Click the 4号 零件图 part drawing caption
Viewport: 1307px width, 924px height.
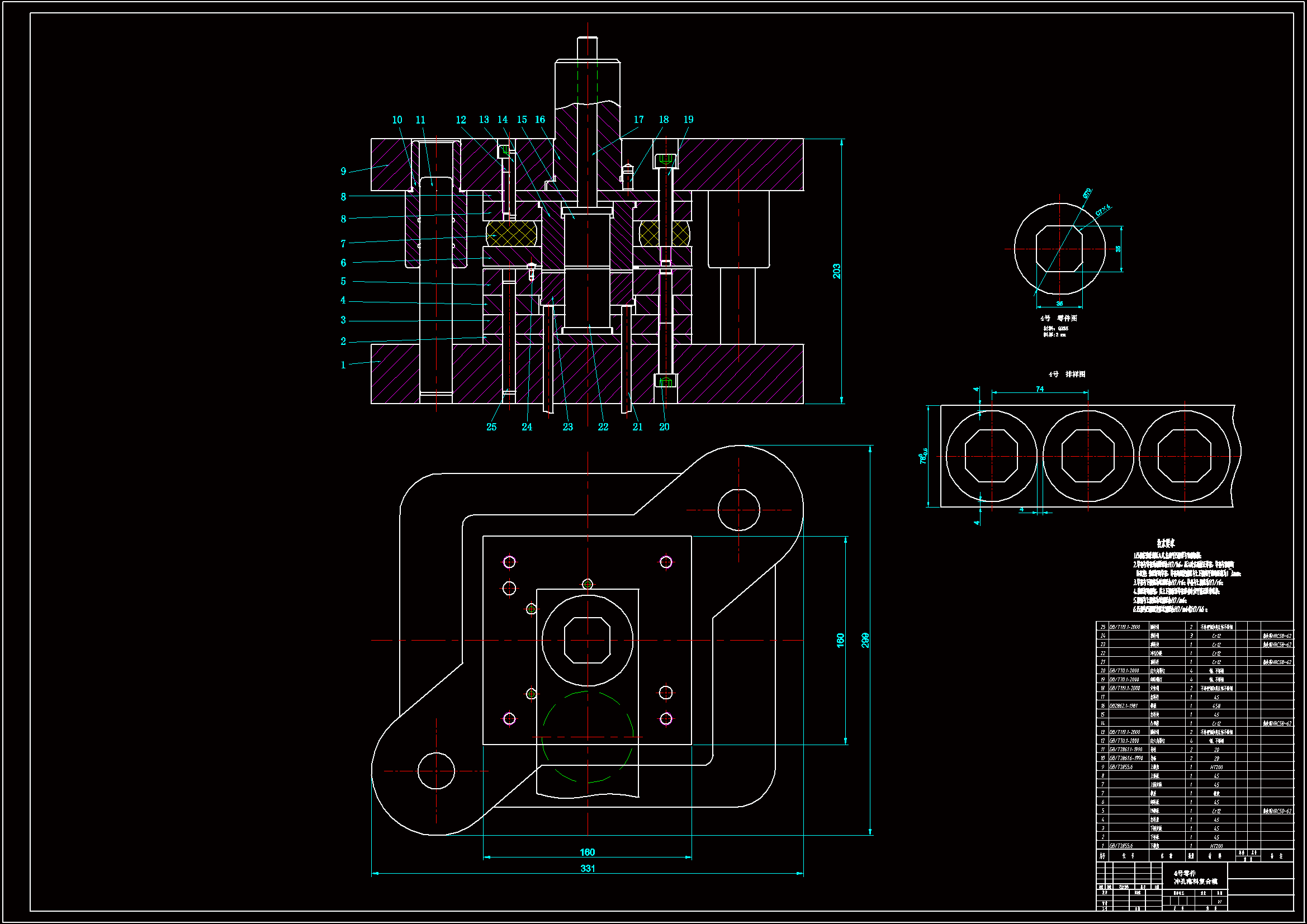[1058, 318]
